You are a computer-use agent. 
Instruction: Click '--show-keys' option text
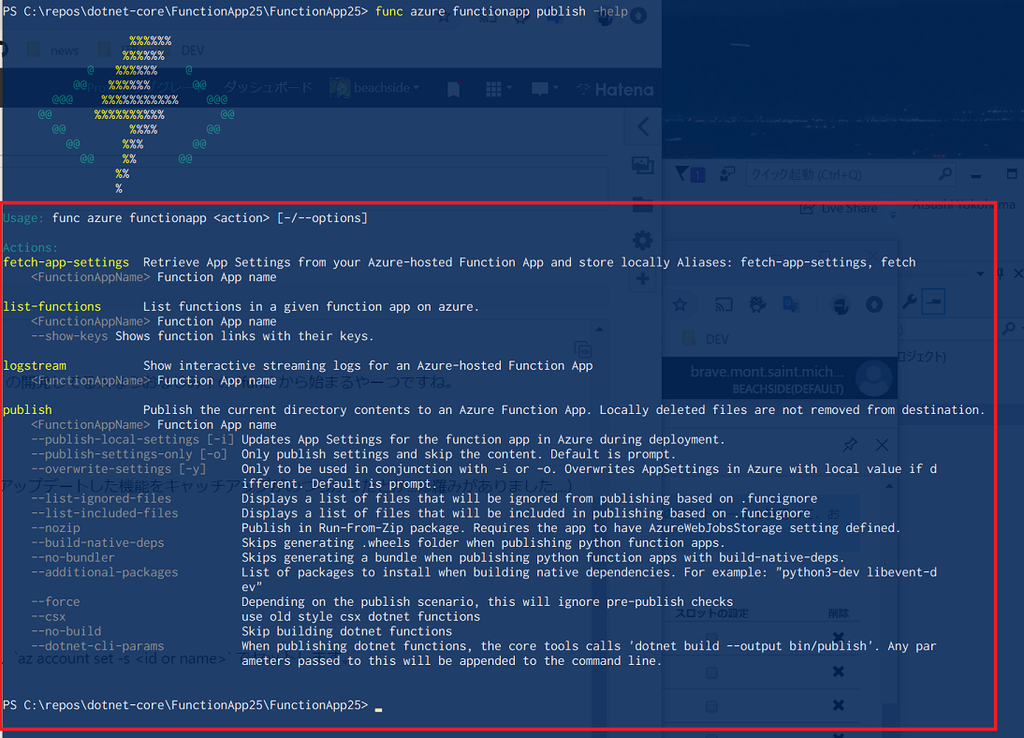[x=69, y=336]
